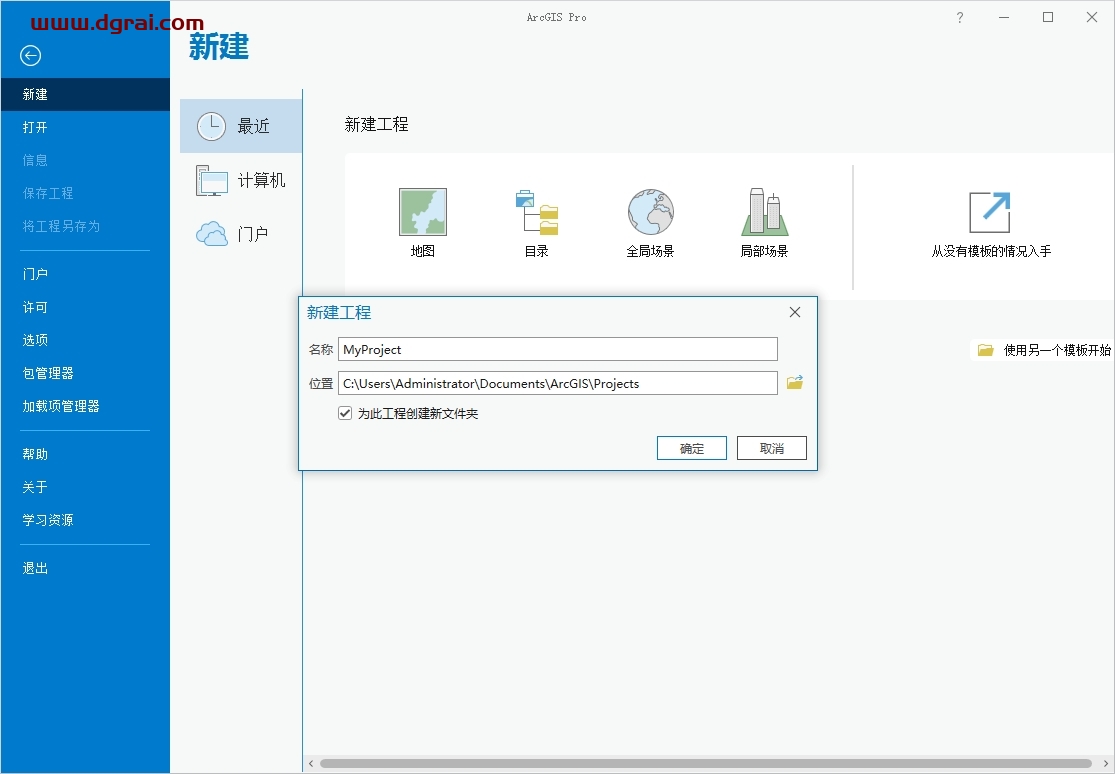Open 门户 in the blue sidebar
The height and width of the screenshot is (774, 1115).
(x=85, y=274)
